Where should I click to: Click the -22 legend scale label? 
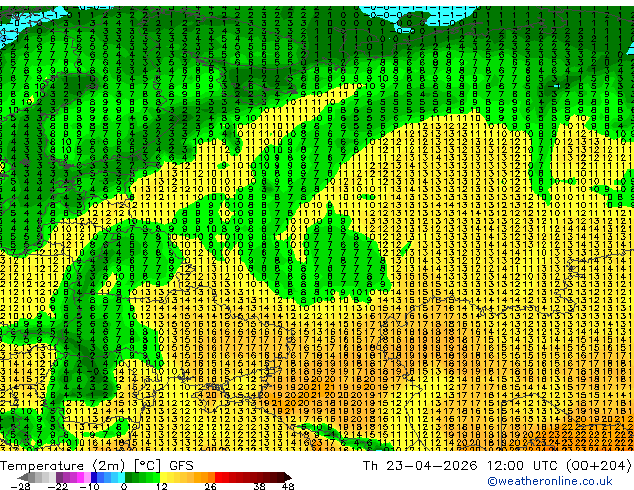[57, 486]
